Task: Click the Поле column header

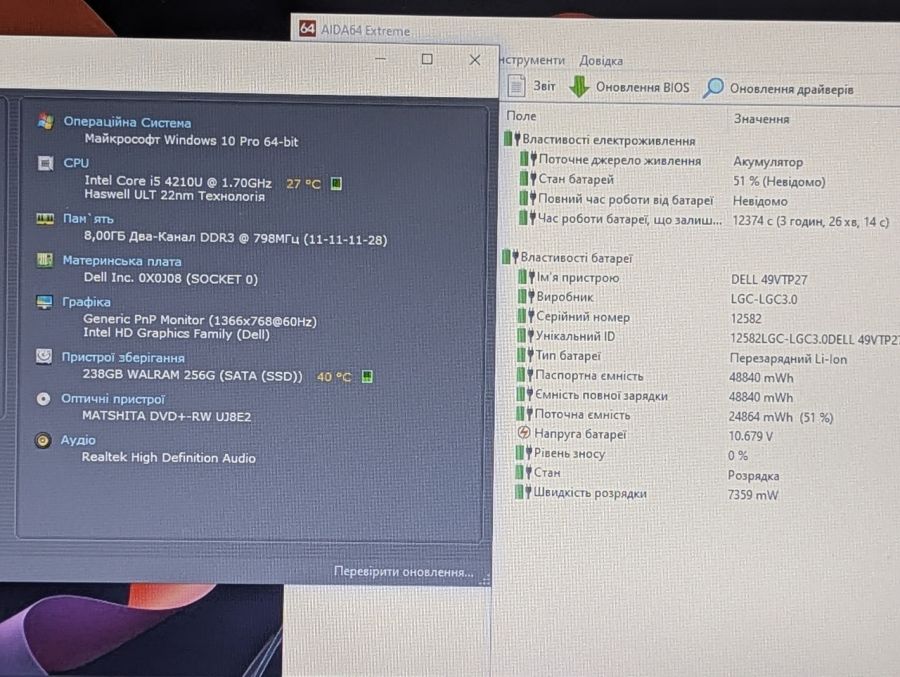Action: tap(521, 116)
